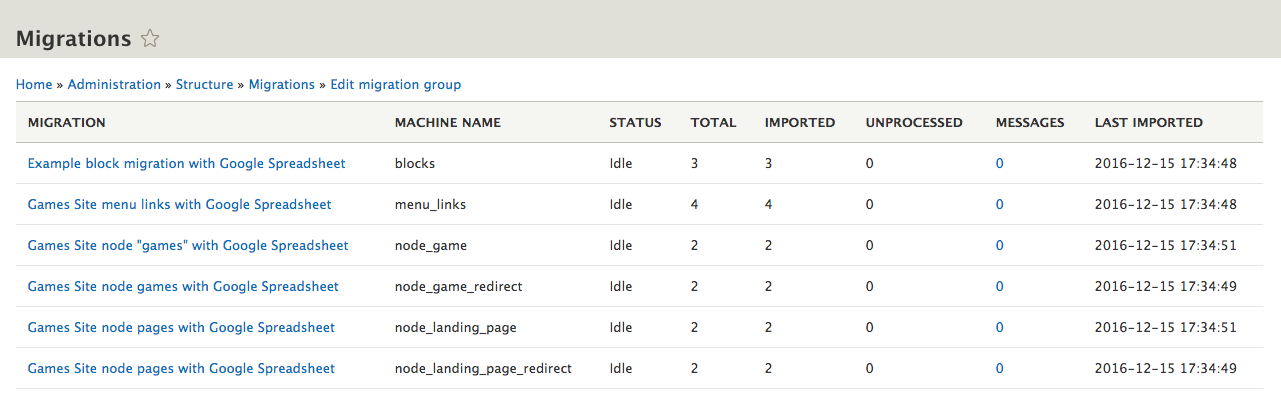Open the node_landing_page_redirect migration link
Screen dimensions: 1281x409
tap(181, 368)
